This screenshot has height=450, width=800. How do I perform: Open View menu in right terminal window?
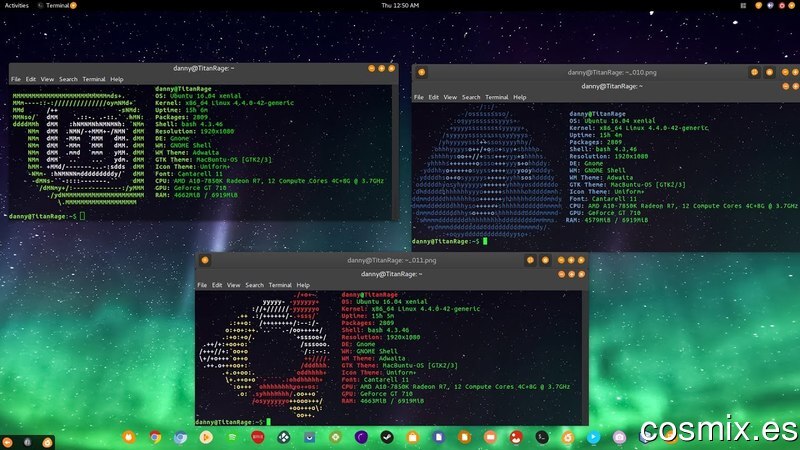[x=449, y=97]
